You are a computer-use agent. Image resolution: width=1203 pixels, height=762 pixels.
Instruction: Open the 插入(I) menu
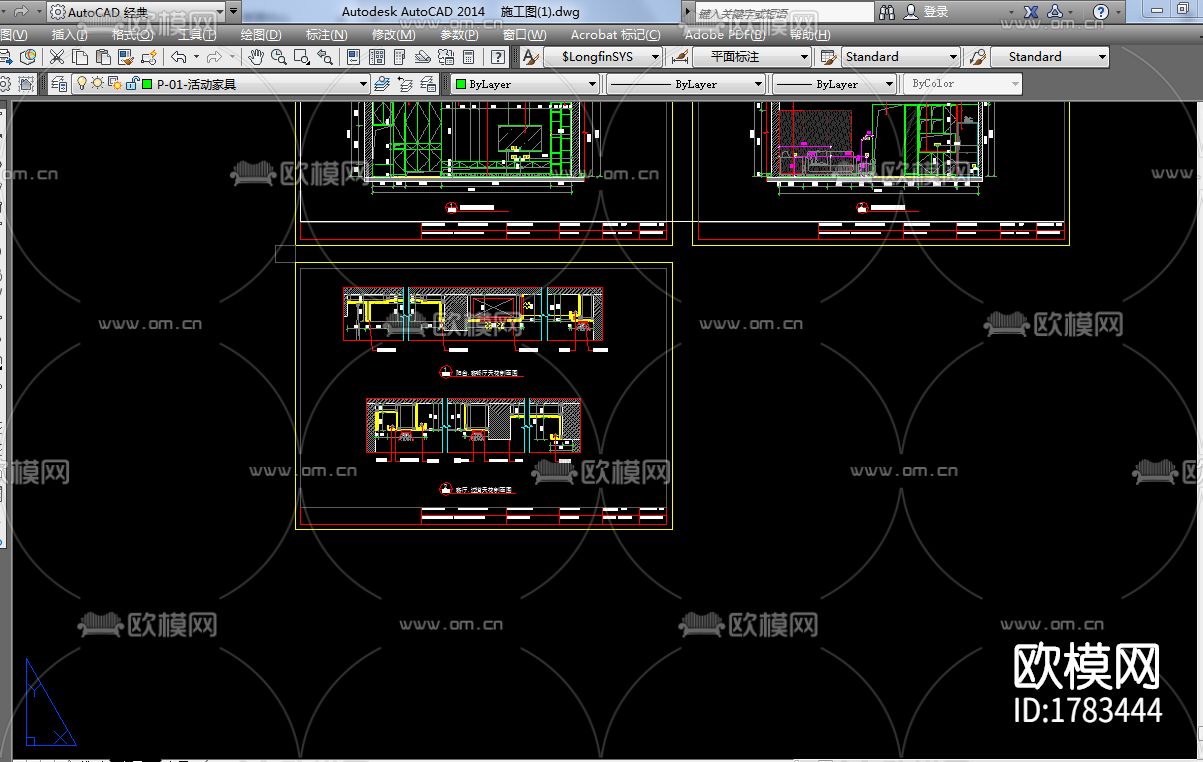pyautogui.click(x=69, y=34)
